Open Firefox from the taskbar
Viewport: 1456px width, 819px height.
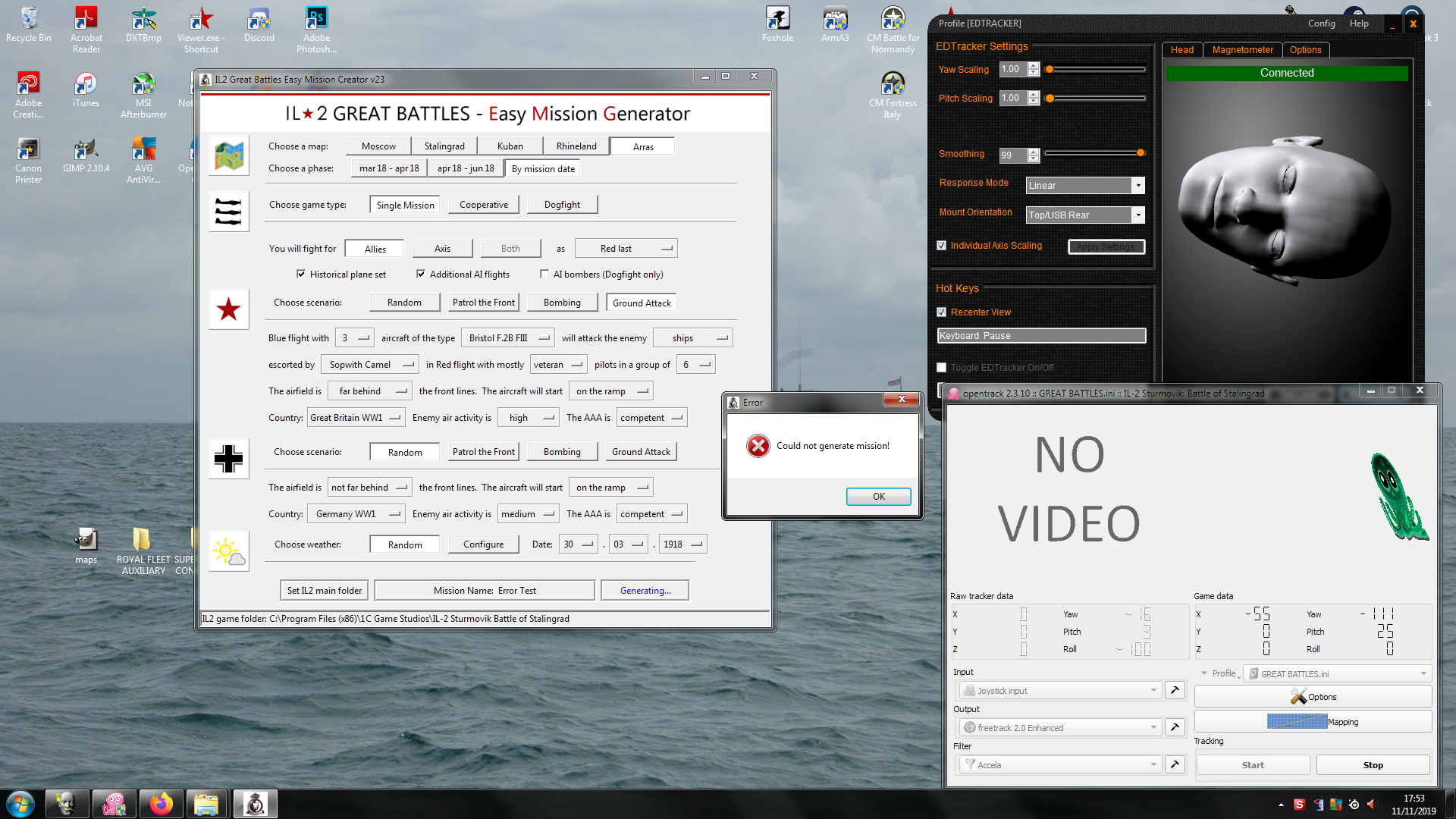point(161,804)
